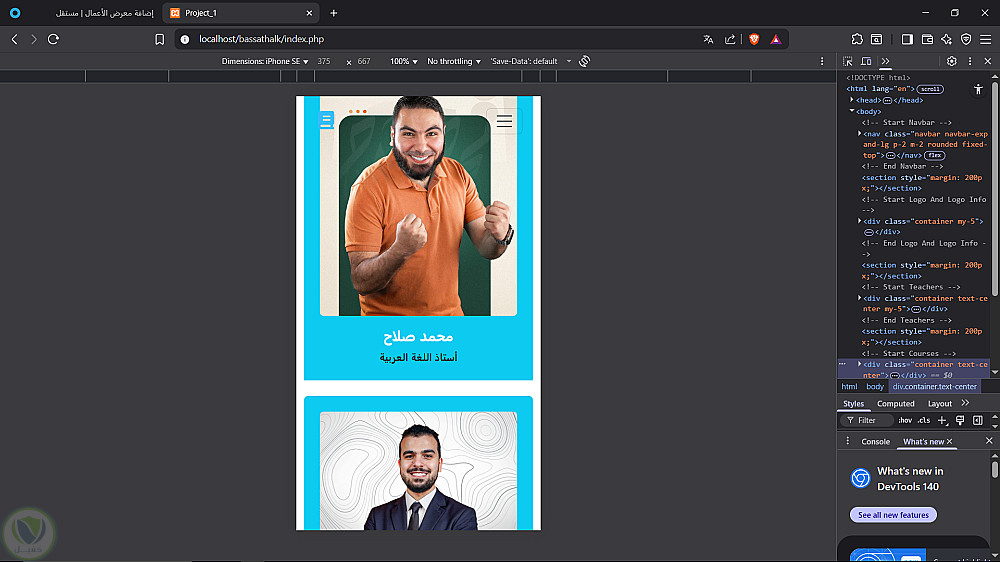Screen dimensions: 1000x562
Task: Select html in the breadcrumb
Action: 849,387
